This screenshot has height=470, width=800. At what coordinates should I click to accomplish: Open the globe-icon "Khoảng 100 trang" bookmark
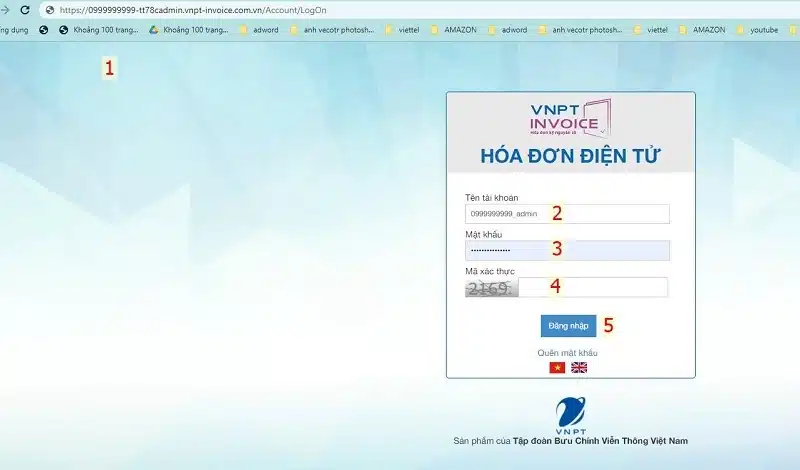(98, 30)
